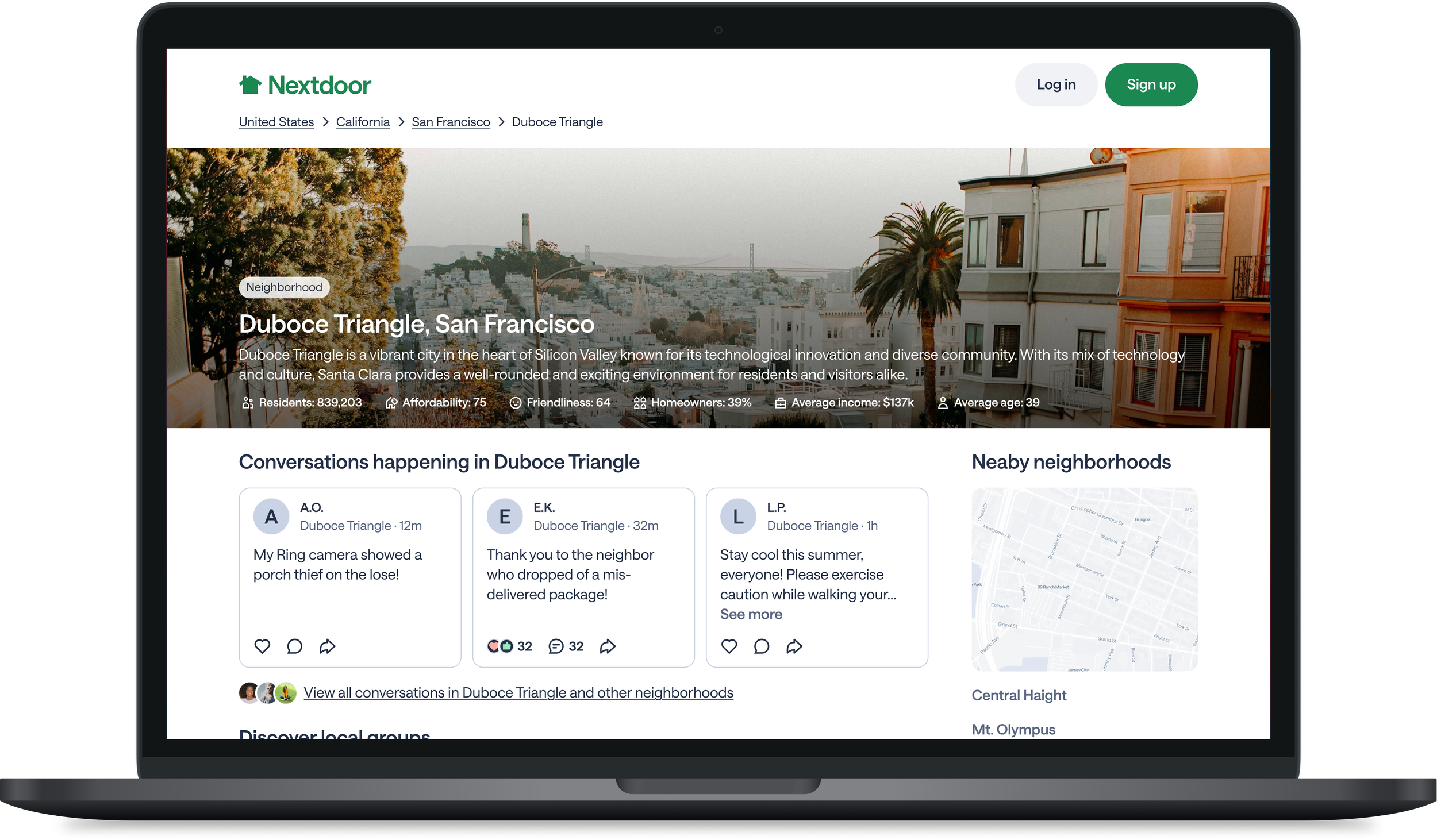This screenshot has width=1437, height=840.
Task: Click the green Sign up button
Action: [x=1151, y=84]
